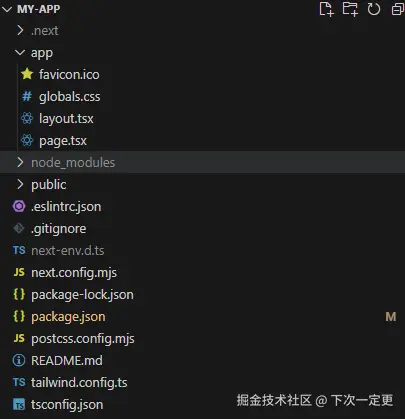Click the info icon of README.md
The width and height of the screenshot is (405, 419).
19,360
